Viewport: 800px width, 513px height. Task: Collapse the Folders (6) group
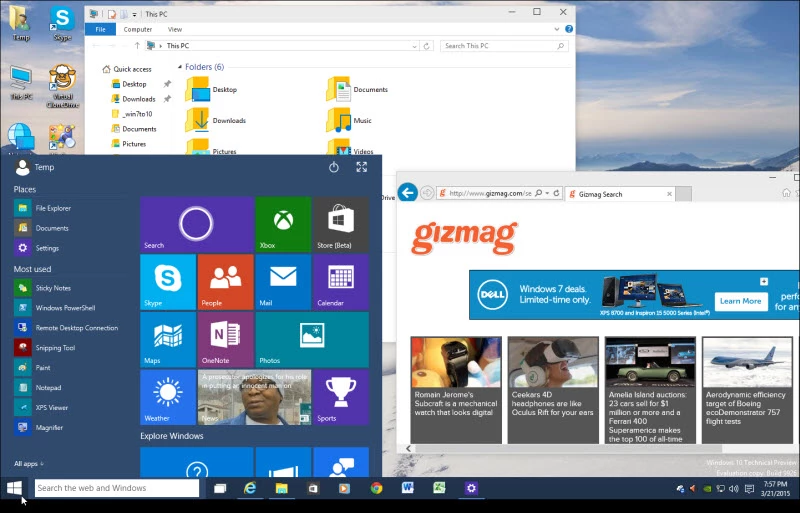(180, 67)
